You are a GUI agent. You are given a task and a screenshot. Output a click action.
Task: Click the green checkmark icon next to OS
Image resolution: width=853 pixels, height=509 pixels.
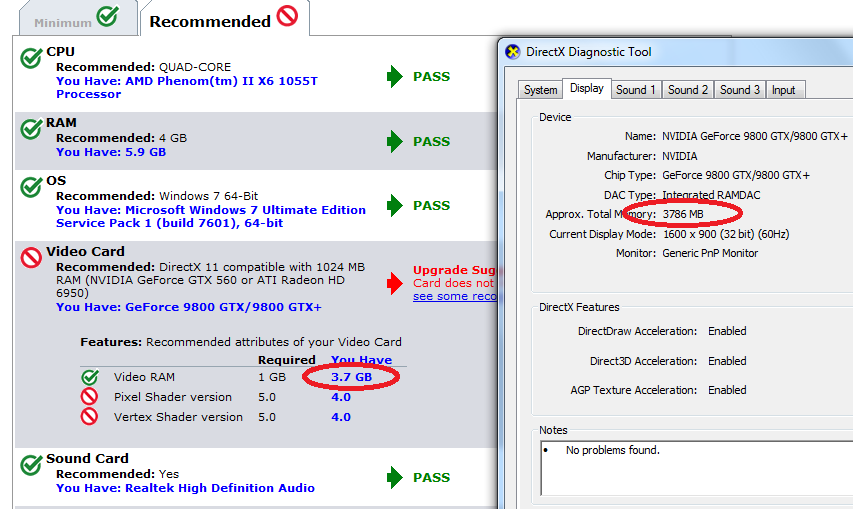(x=31, y=187)
